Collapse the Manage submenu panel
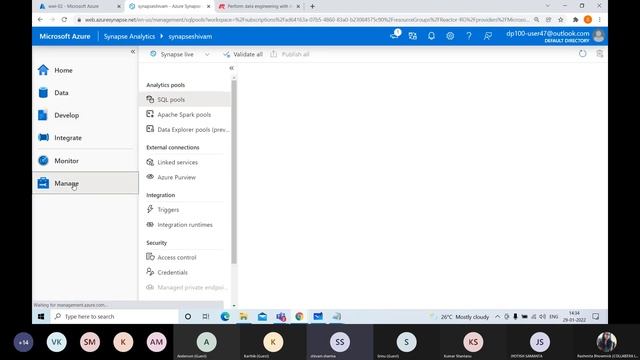This screenshot has height=360, width=640. click(x=231, y=68)
